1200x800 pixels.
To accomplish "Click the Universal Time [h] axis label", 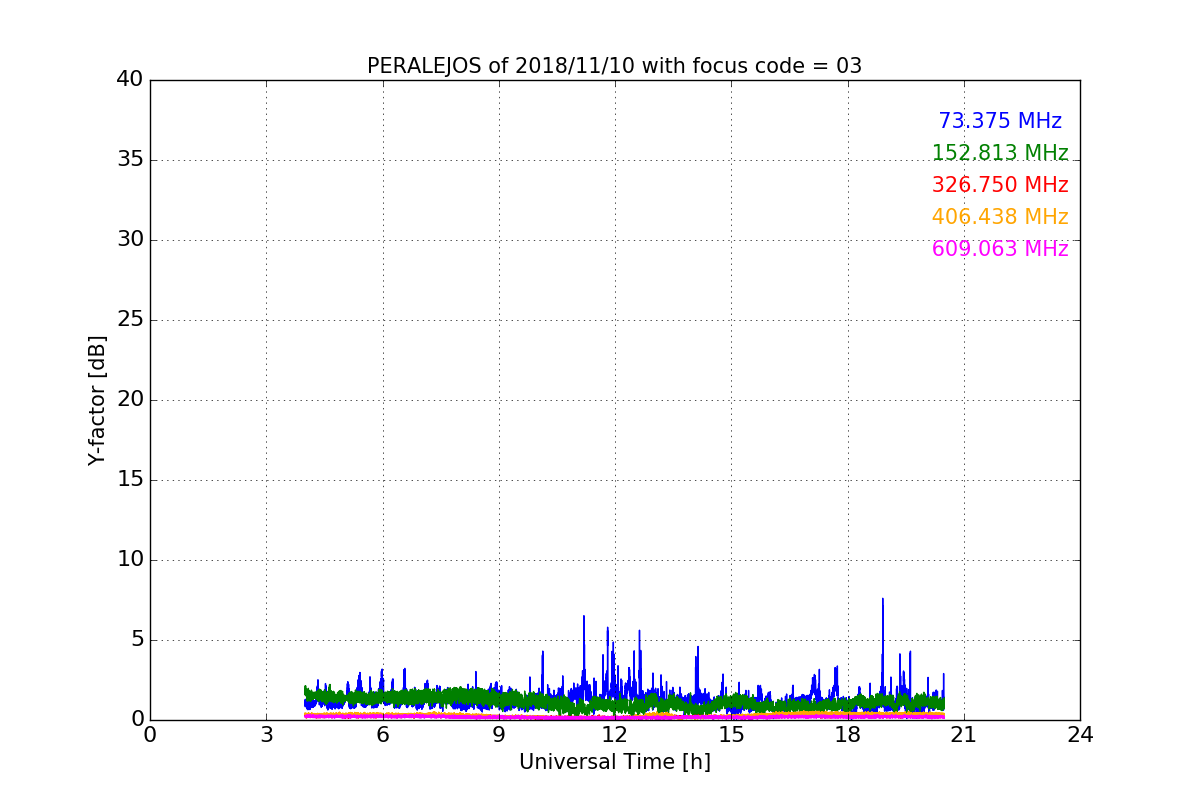I will 614,762.
